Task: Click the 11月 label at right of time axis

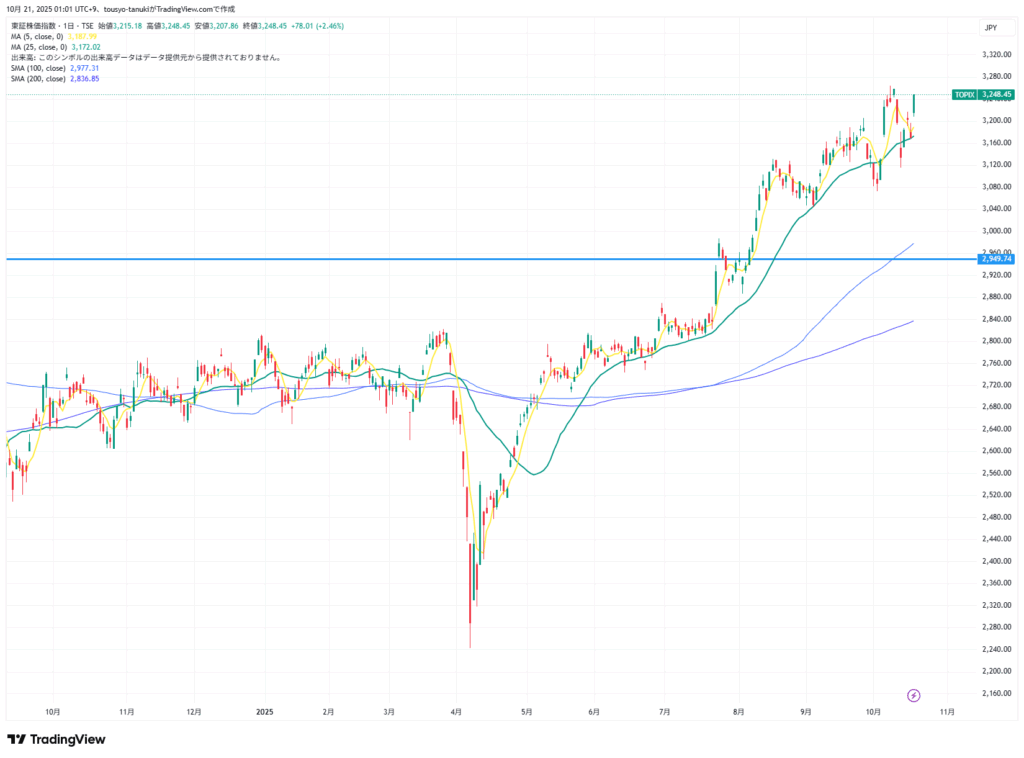Action: coord(947,713)
